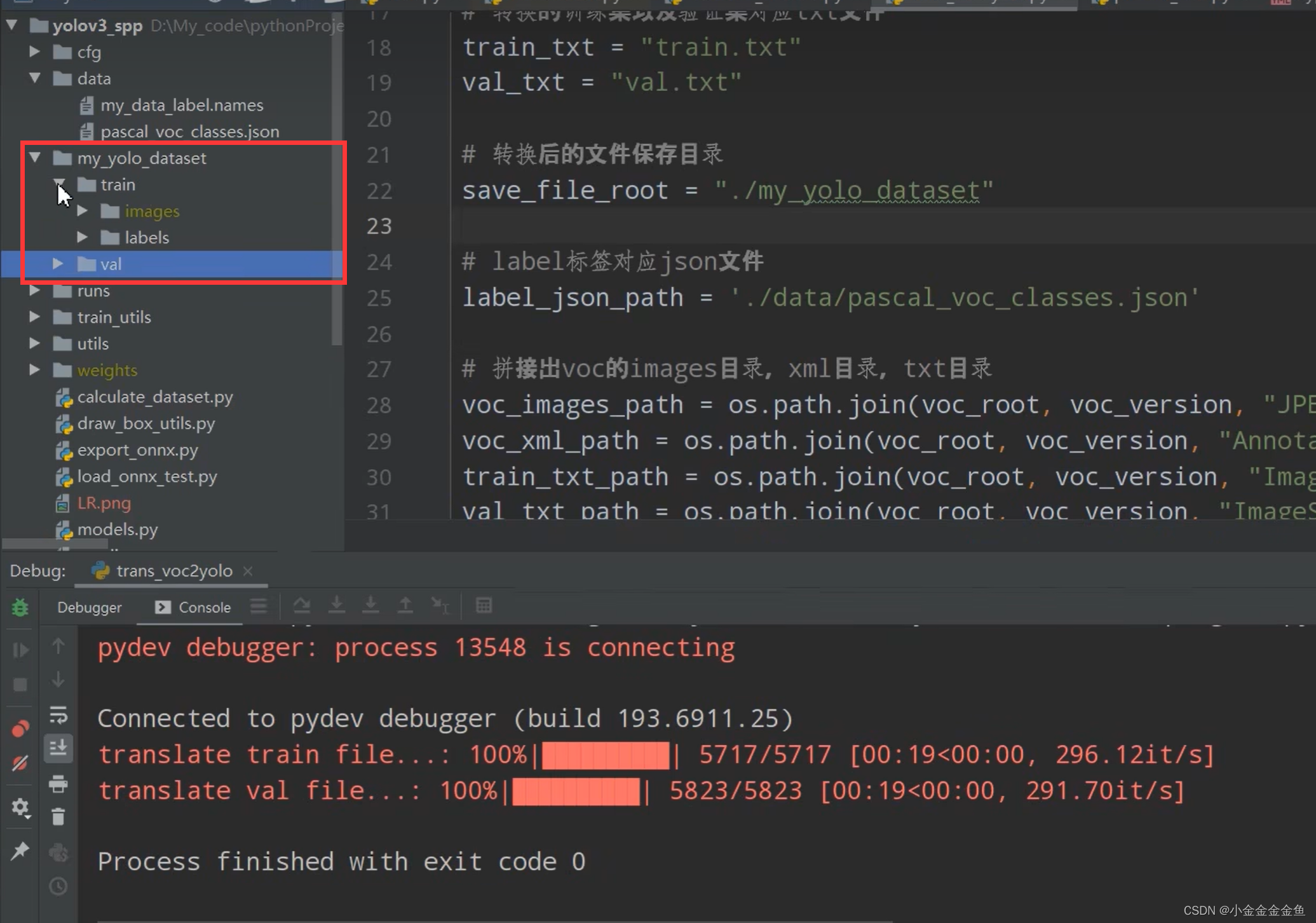Click the Step Over icon

302,606
